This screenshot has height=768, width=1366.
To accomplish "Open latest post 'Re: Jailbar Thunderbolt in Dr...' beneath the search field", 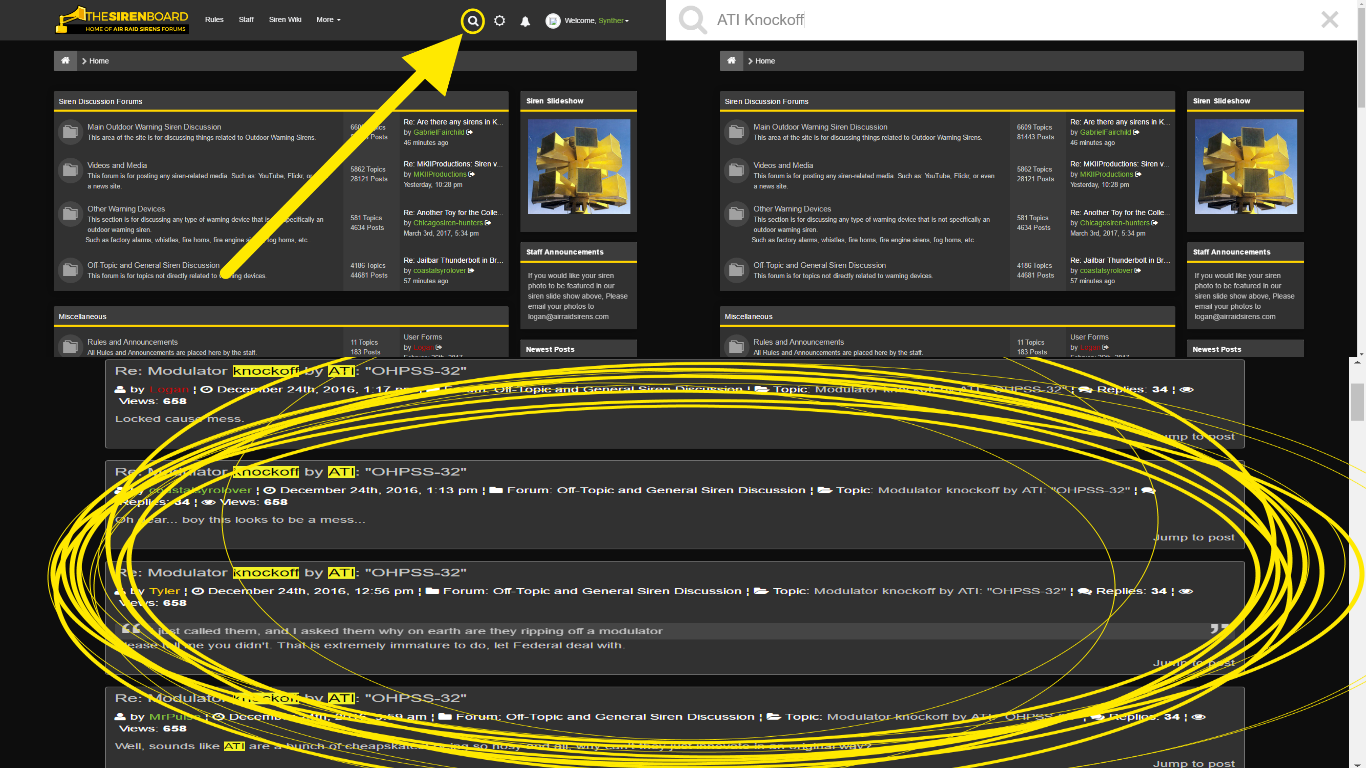I will 1120,260.
